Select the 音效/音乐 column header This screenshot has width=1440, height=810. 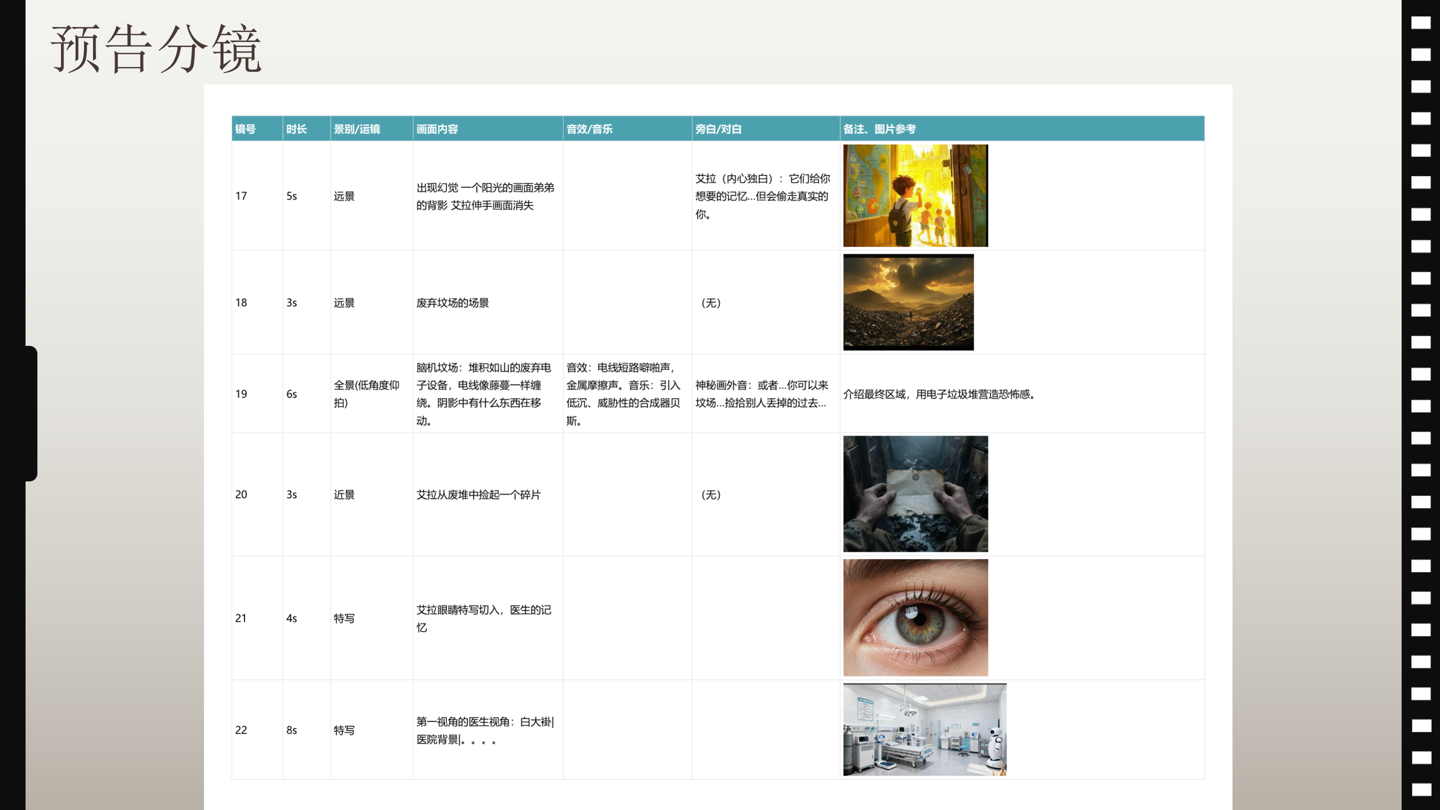click(x=628, y=129)
